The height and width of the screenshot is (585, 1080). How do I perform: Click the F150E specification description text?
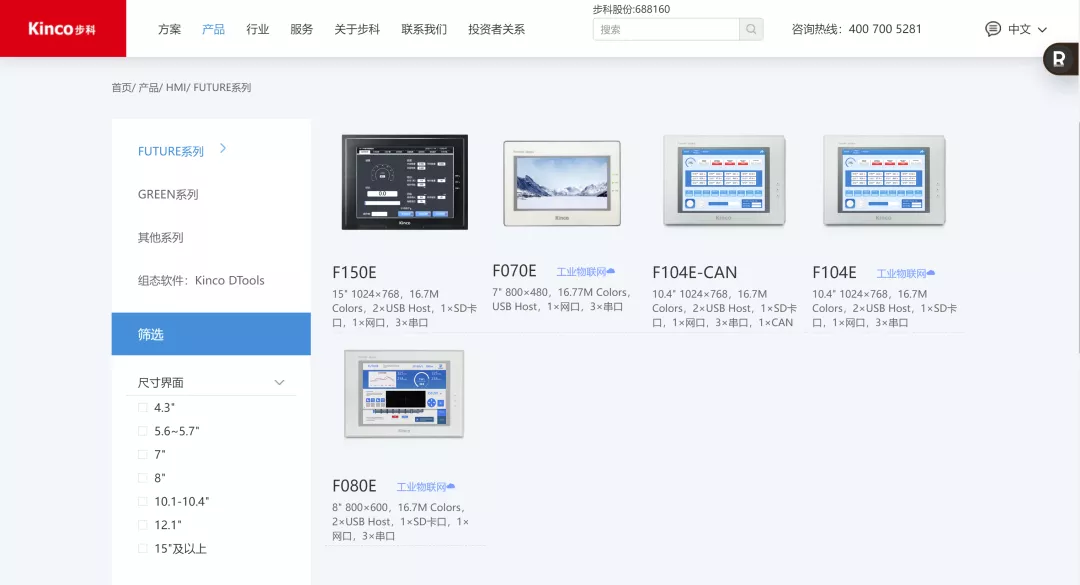404,308
